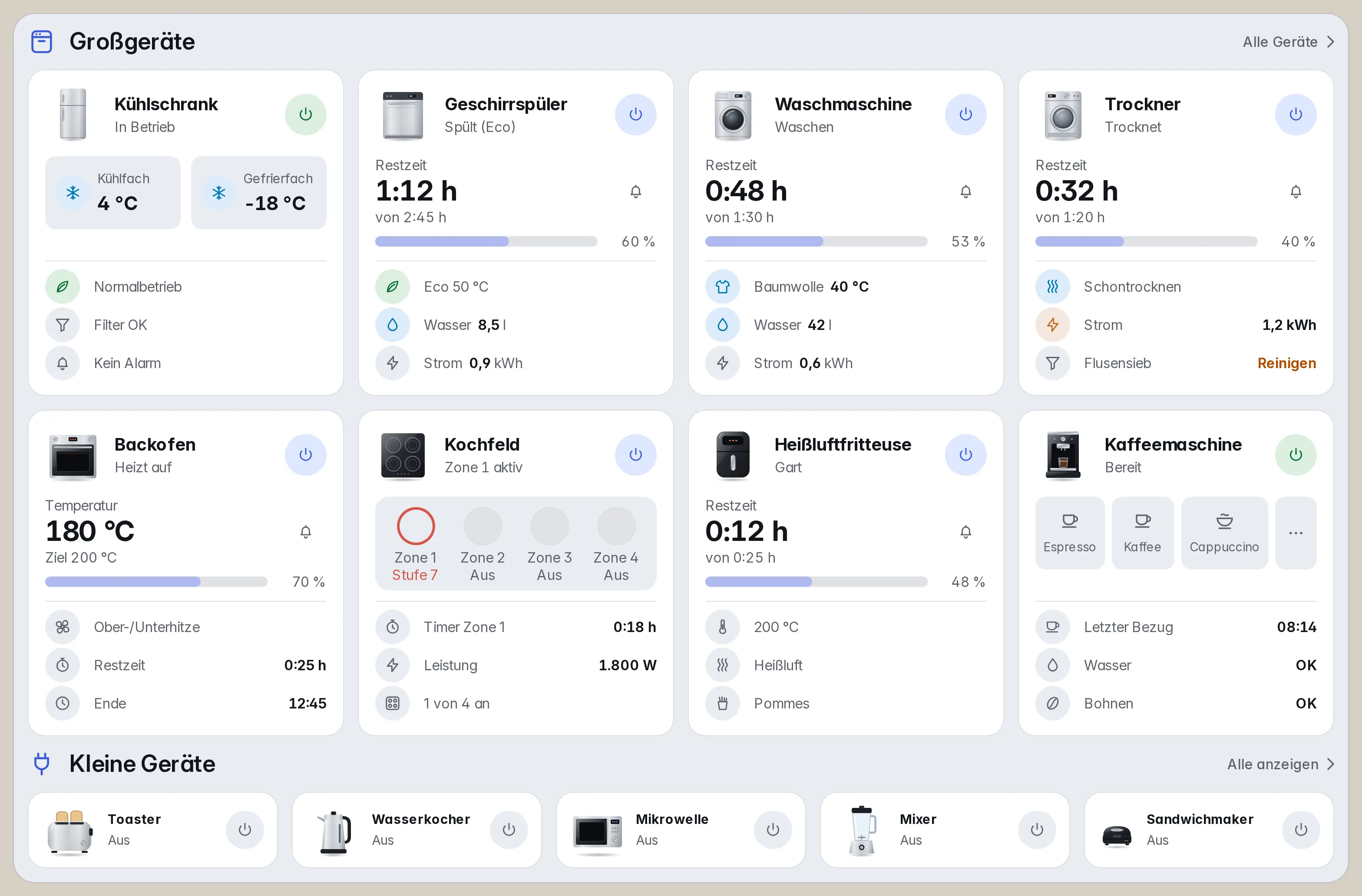The image size is (1362, 896).
Task: Brew a Cappuccino
Action: [x=1224, y=533]
